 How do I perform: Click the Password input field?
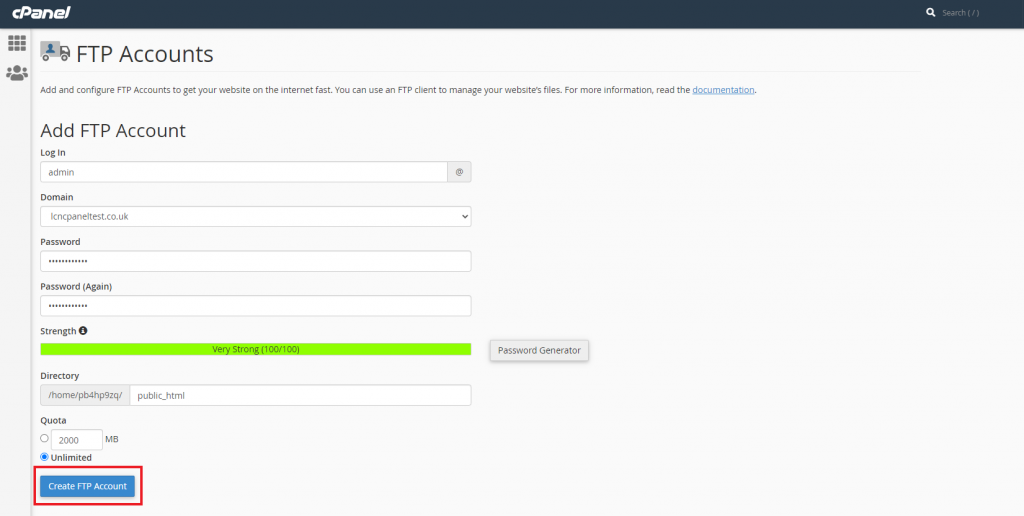point(256,261)
